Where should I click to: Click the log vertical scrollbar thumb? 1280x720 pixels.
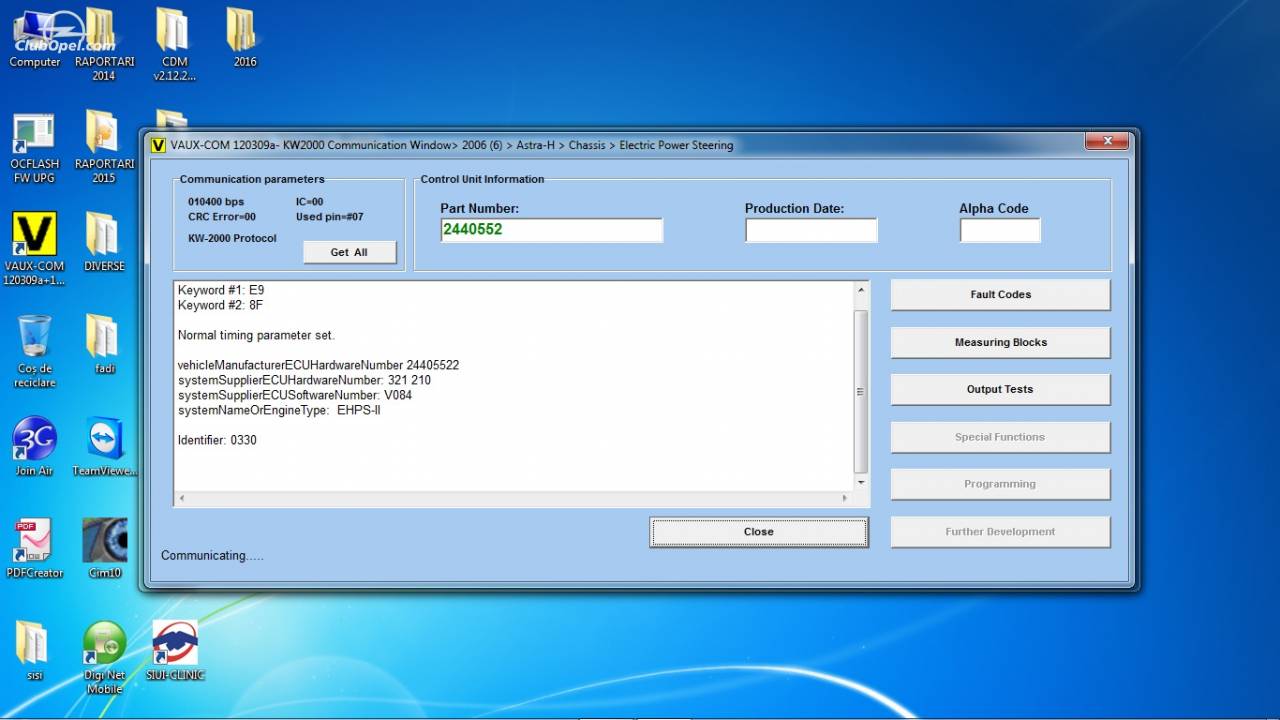861,391
